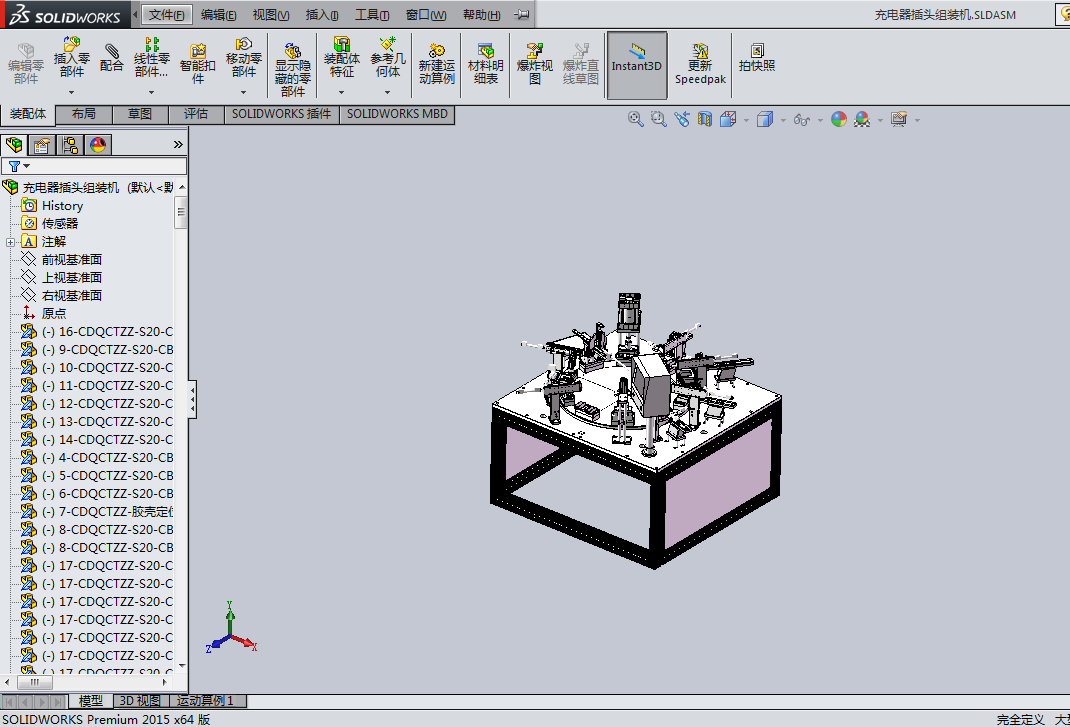Open the ConfigurationManager tab icon

click(x=70, y=145)
